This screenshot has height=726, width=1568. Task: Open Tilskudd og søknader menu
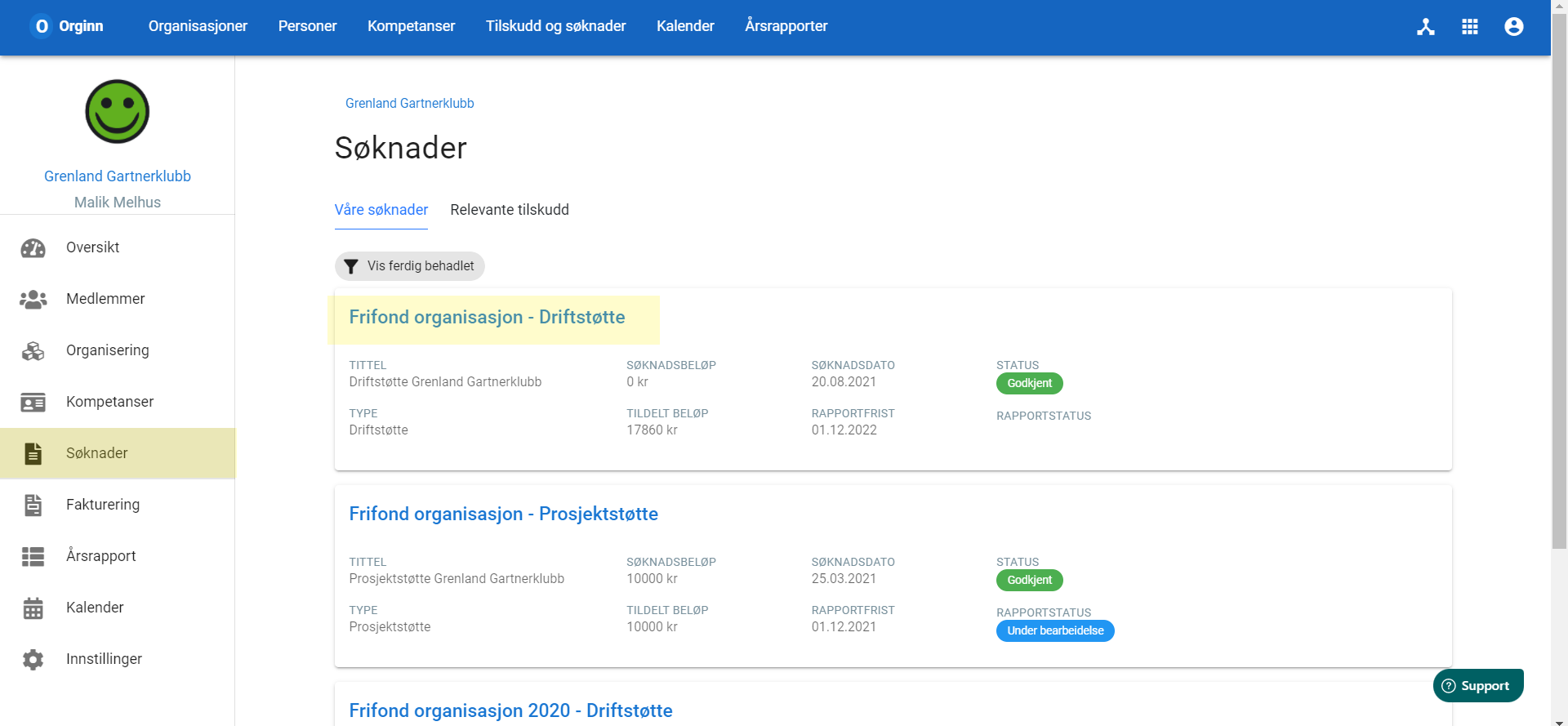(x=556, y=26)
